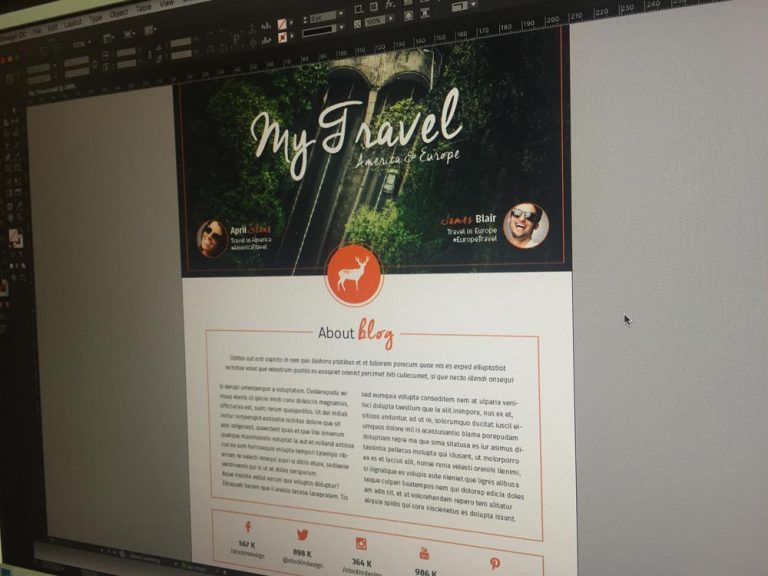Image resolution: width=768 pixels, height=576 pixels.
Task: Select the Facebook icon on the page
Action: pos(248,527)
